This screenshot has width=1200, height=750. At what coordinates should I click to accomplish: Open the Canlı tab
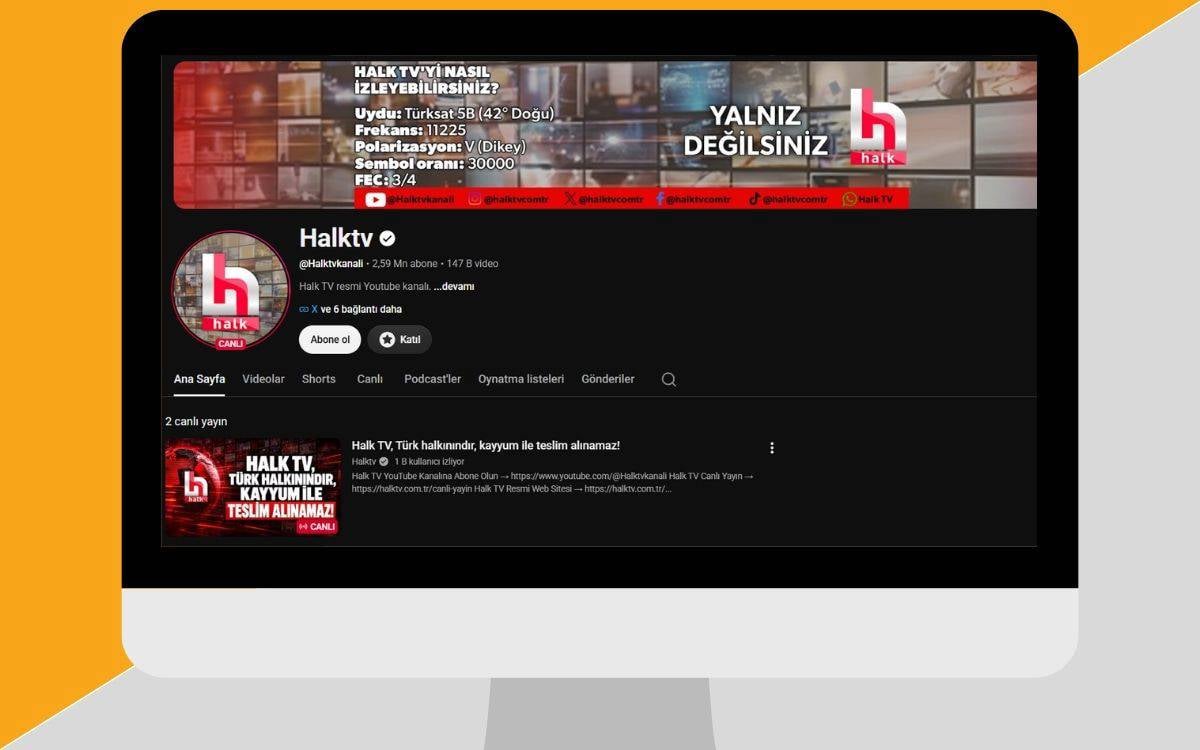point(370,379)
